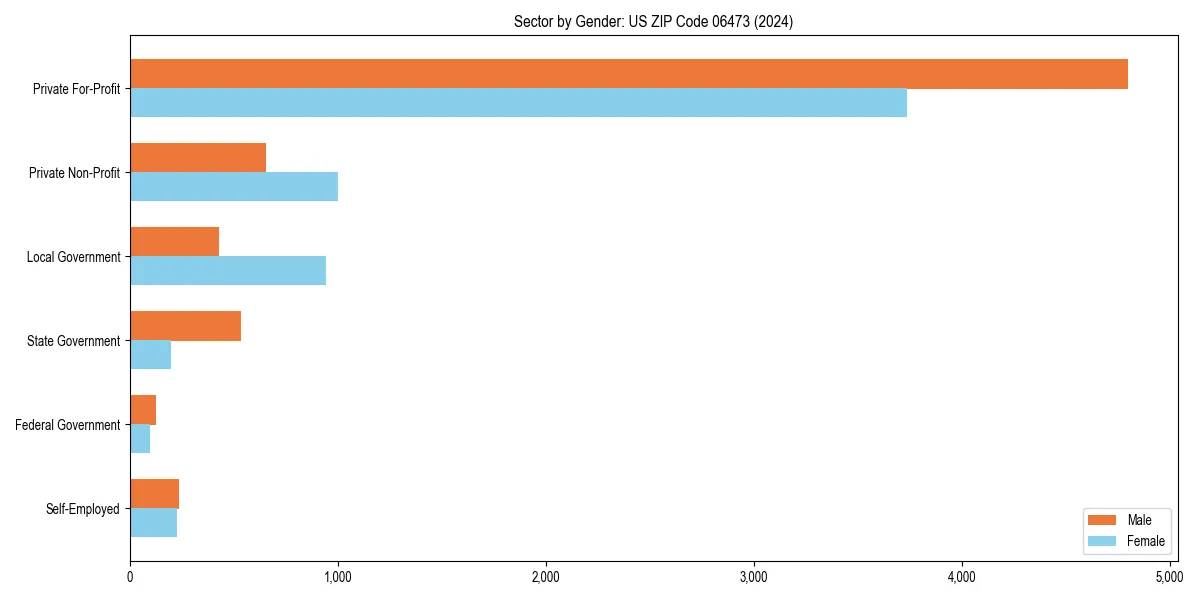1200x600 pixels.
Task: Select the orange Federal Government bar
Action: (x=140, y=409)
